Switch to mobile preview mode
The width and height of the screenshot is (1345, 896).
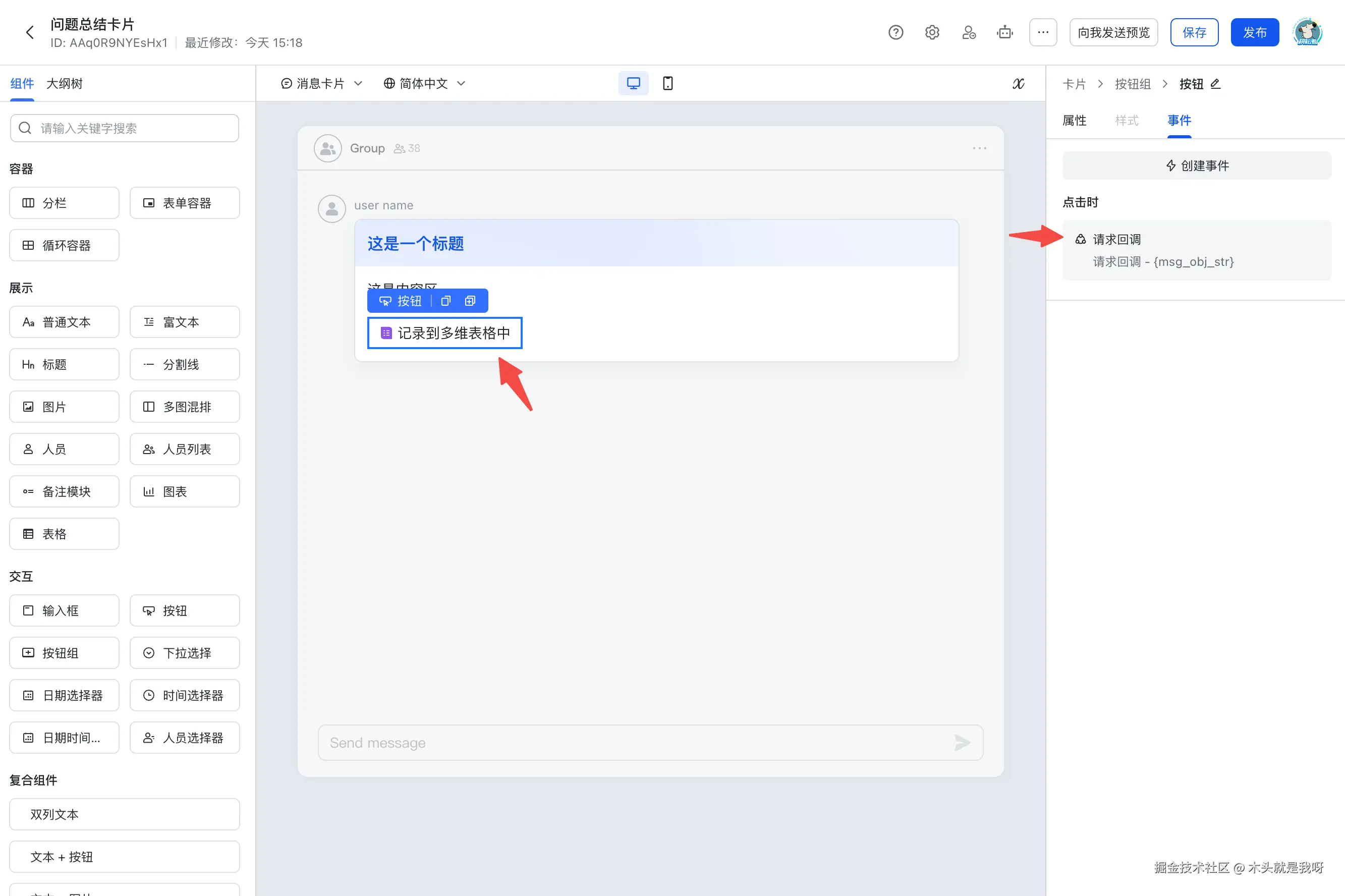click(667, 83)
